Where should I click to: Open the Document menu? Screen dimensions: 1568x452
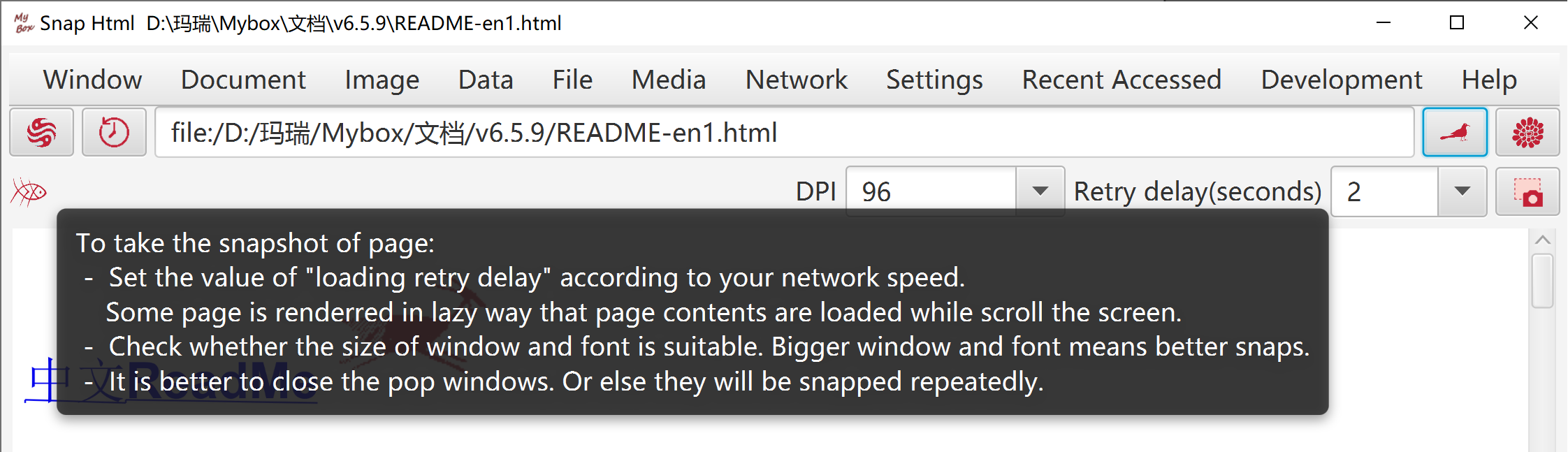(x=243, y=80)
